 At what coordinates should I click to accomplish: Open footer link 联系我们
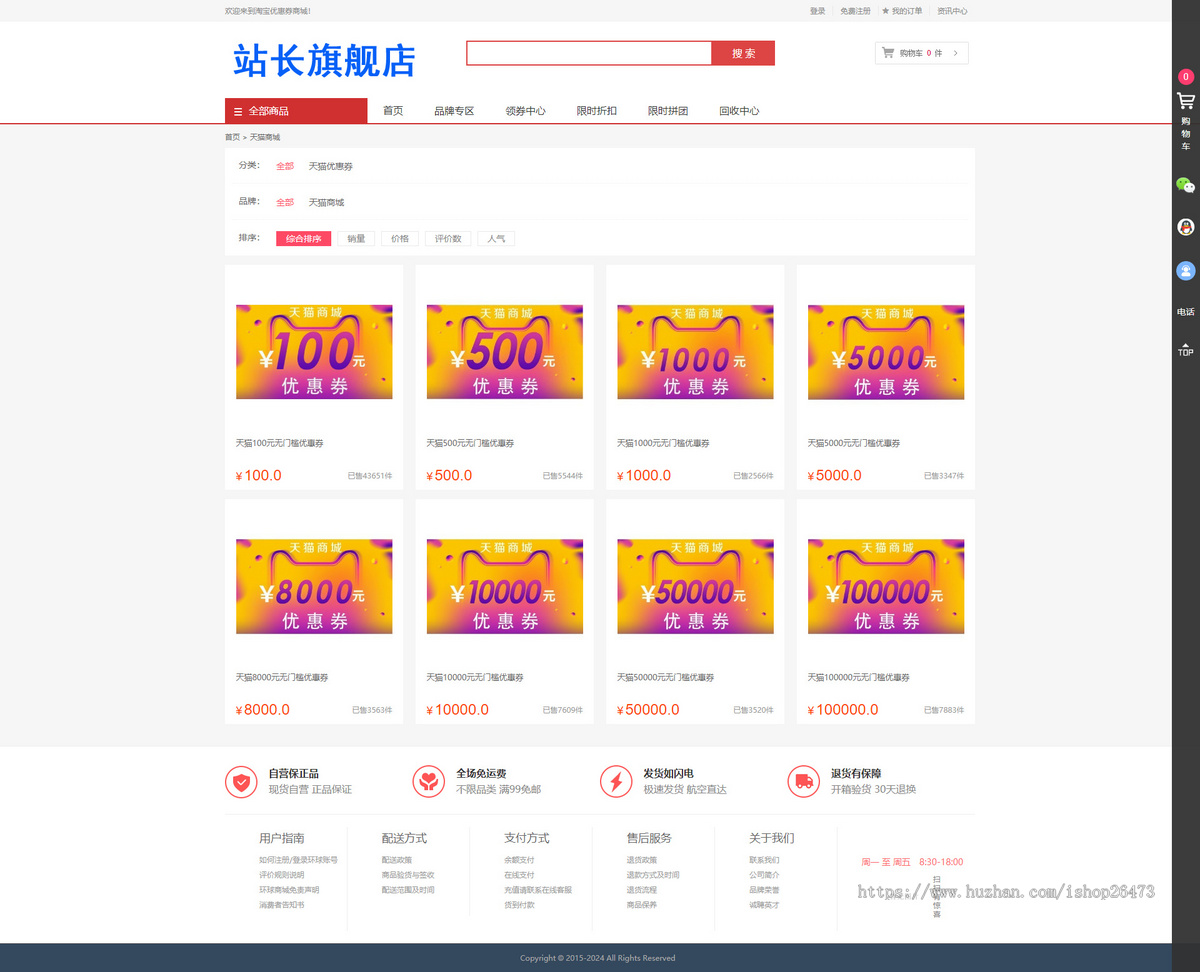point(764,860)
